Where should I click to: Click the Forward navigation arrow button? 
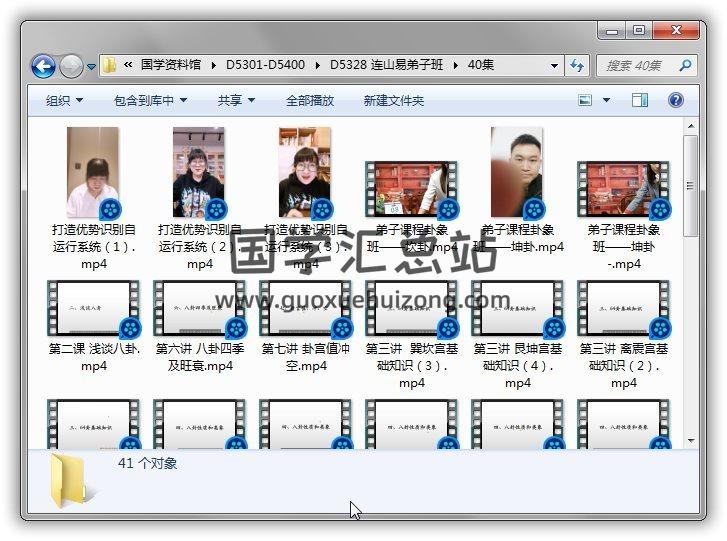click(x=71, y=66)
